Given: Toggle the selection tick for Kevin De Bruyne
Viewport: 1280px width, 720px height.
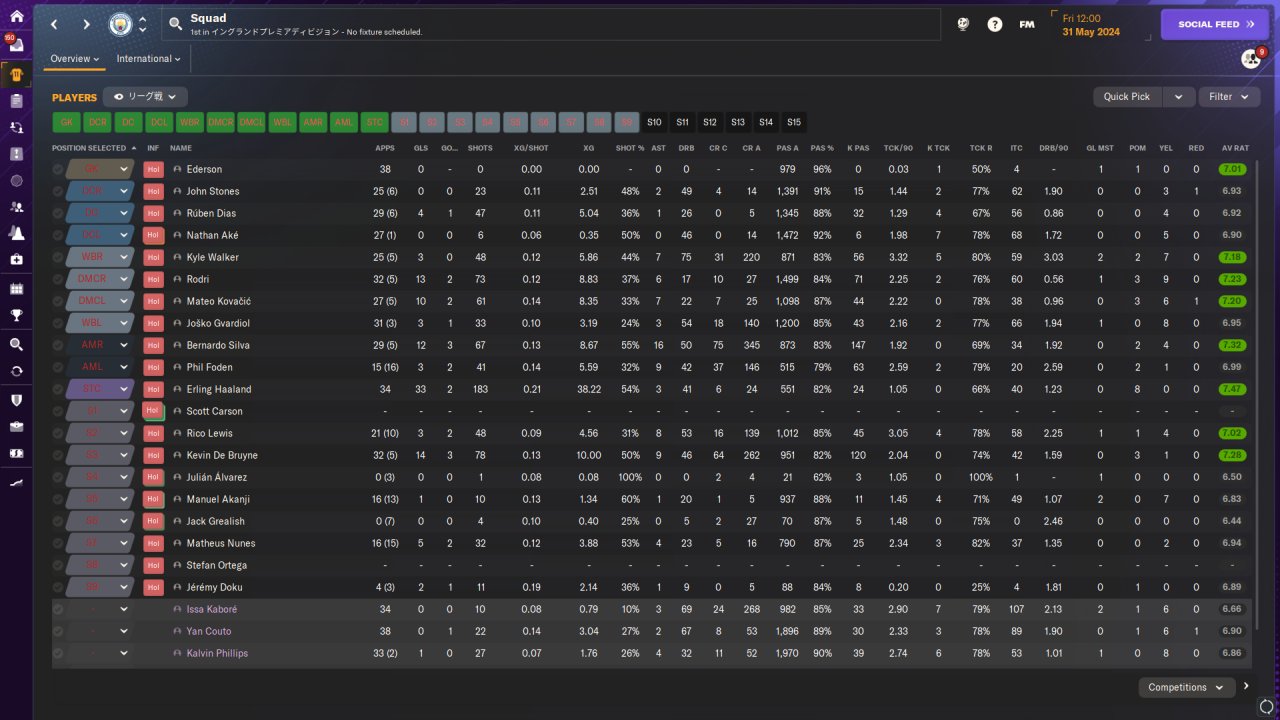Looking at the screenshot, I should (x=58, y=455).
